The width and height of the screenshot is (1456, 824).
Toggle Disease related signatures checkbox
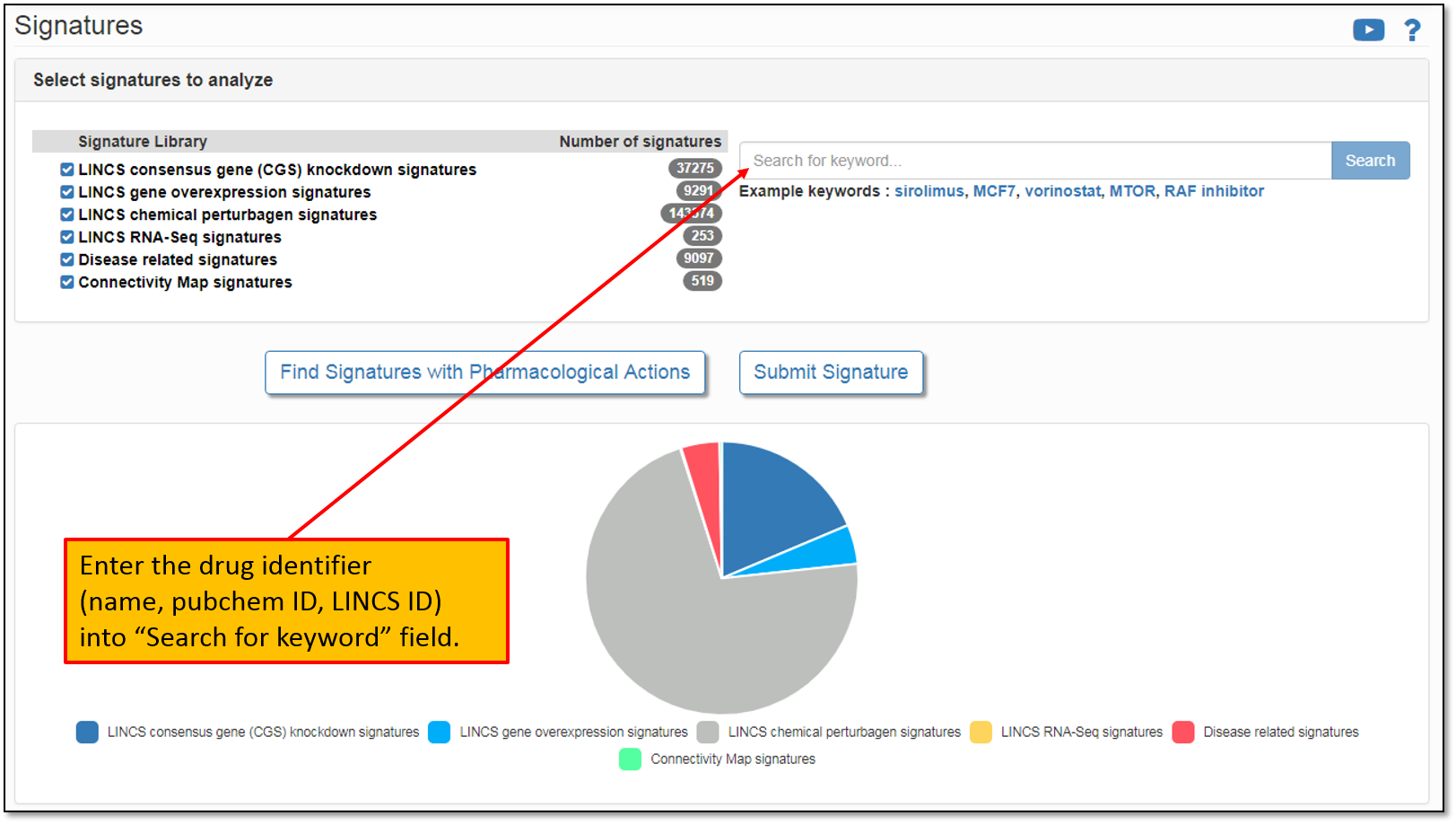click(67, 259)
